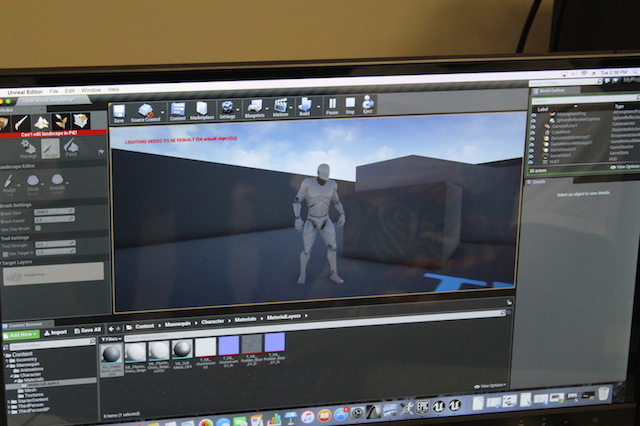The height and width of the screenshot is (426, 640).
Task: Open the Window menu
Action: pos(91,90)
